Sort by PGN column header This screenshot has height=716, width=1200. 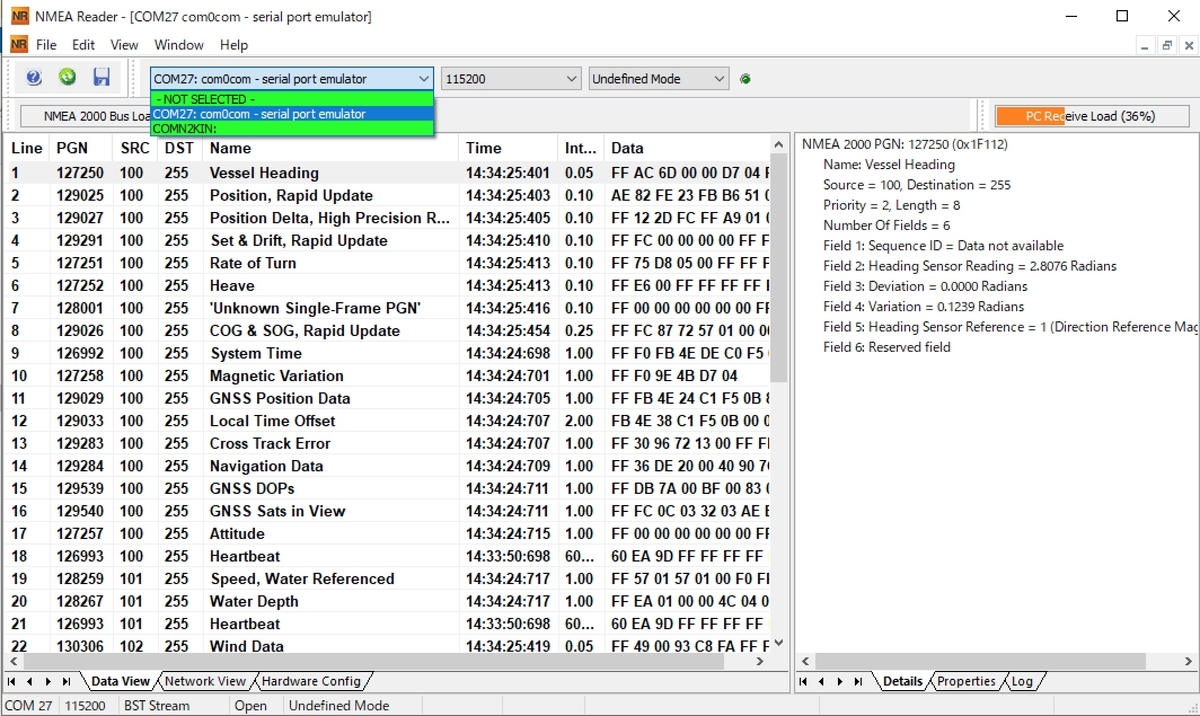[82, 148]
